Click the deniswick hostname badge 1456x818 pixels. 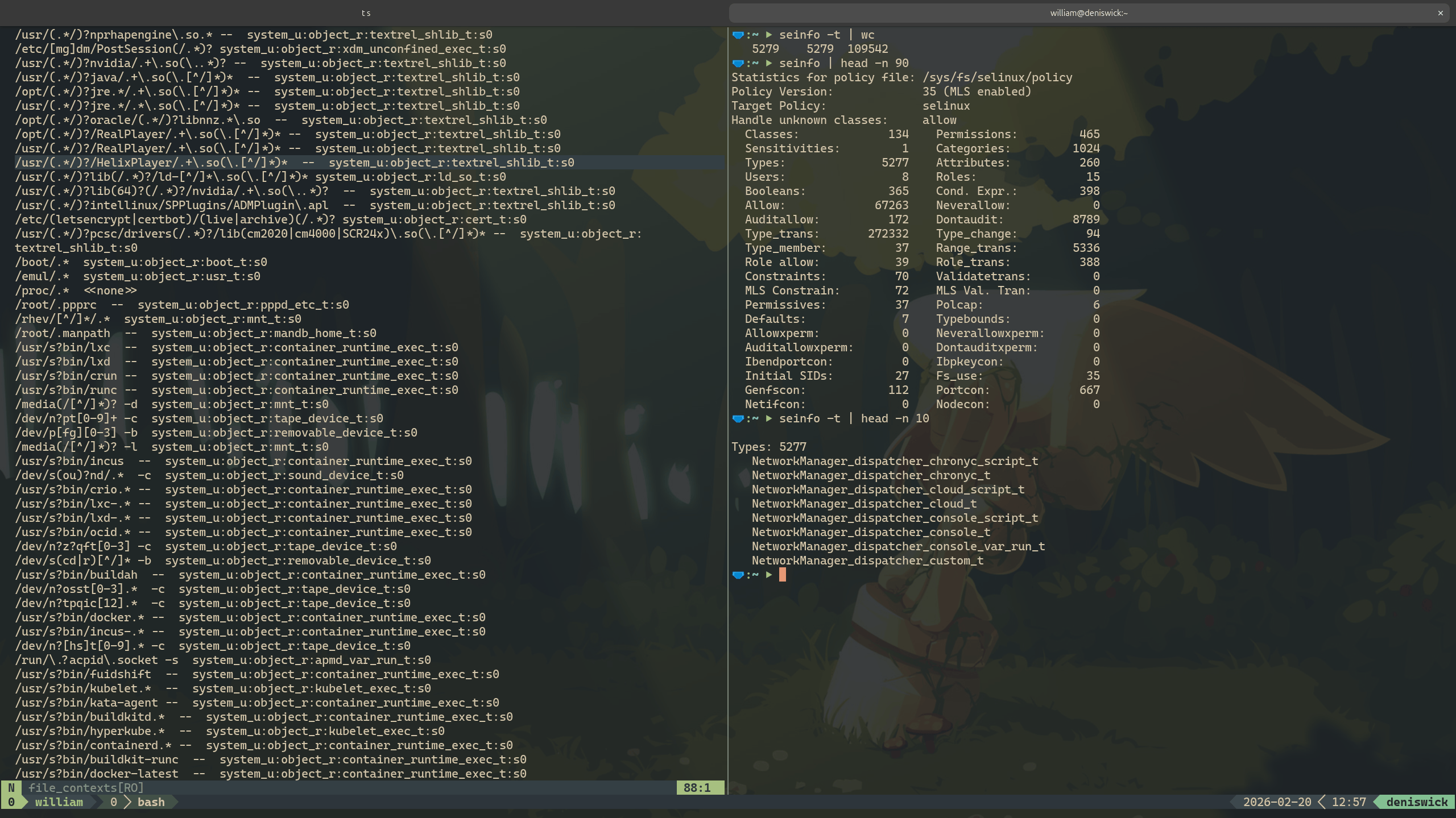point(1416,802)
